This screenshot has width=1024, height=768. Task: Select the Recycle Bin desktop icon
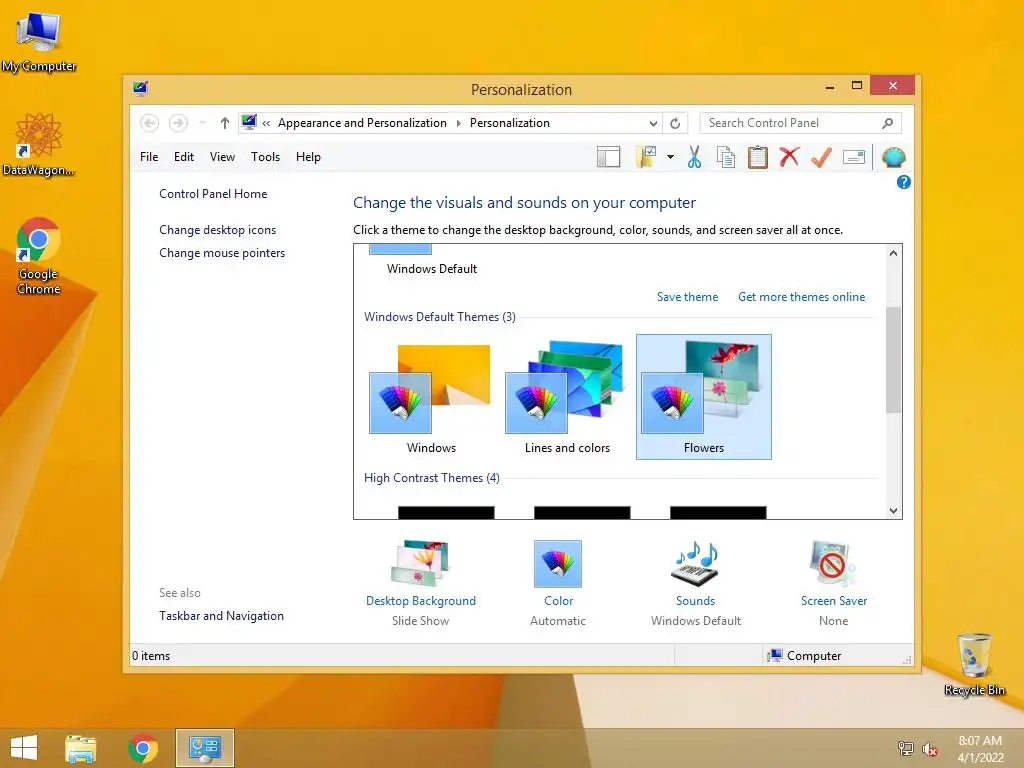[x=974, y=664]
